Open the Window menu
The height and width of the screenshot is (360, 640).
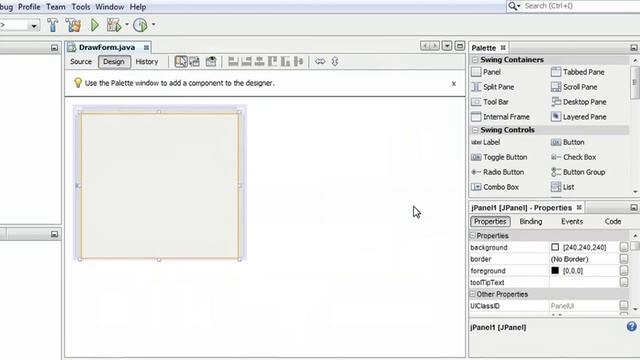(x=110, y=7)
